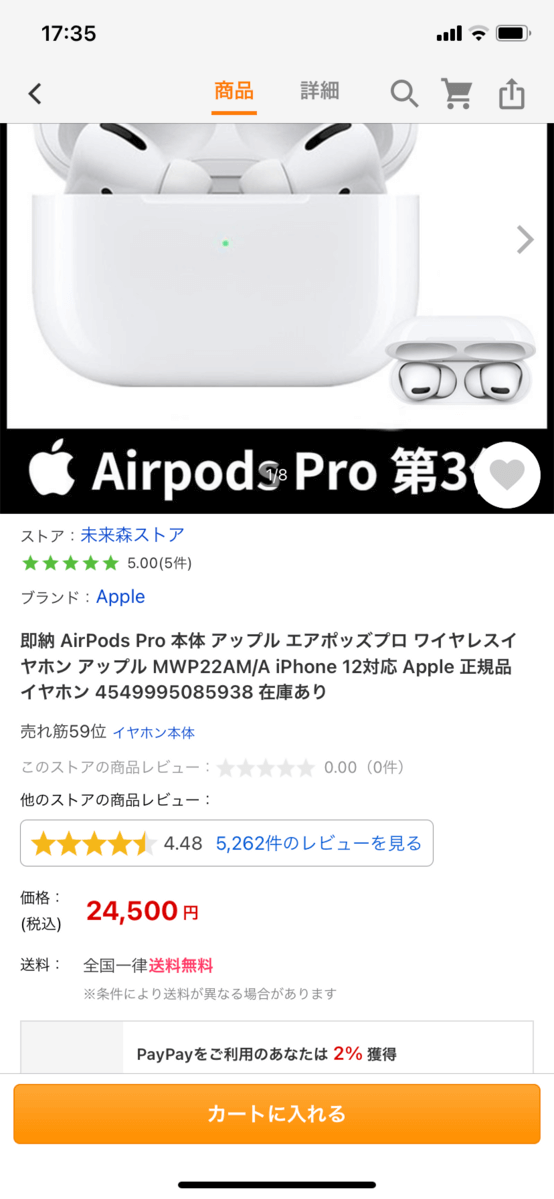Open the Apple brand link
554x1199 pixels.
(x=120, y=596)
